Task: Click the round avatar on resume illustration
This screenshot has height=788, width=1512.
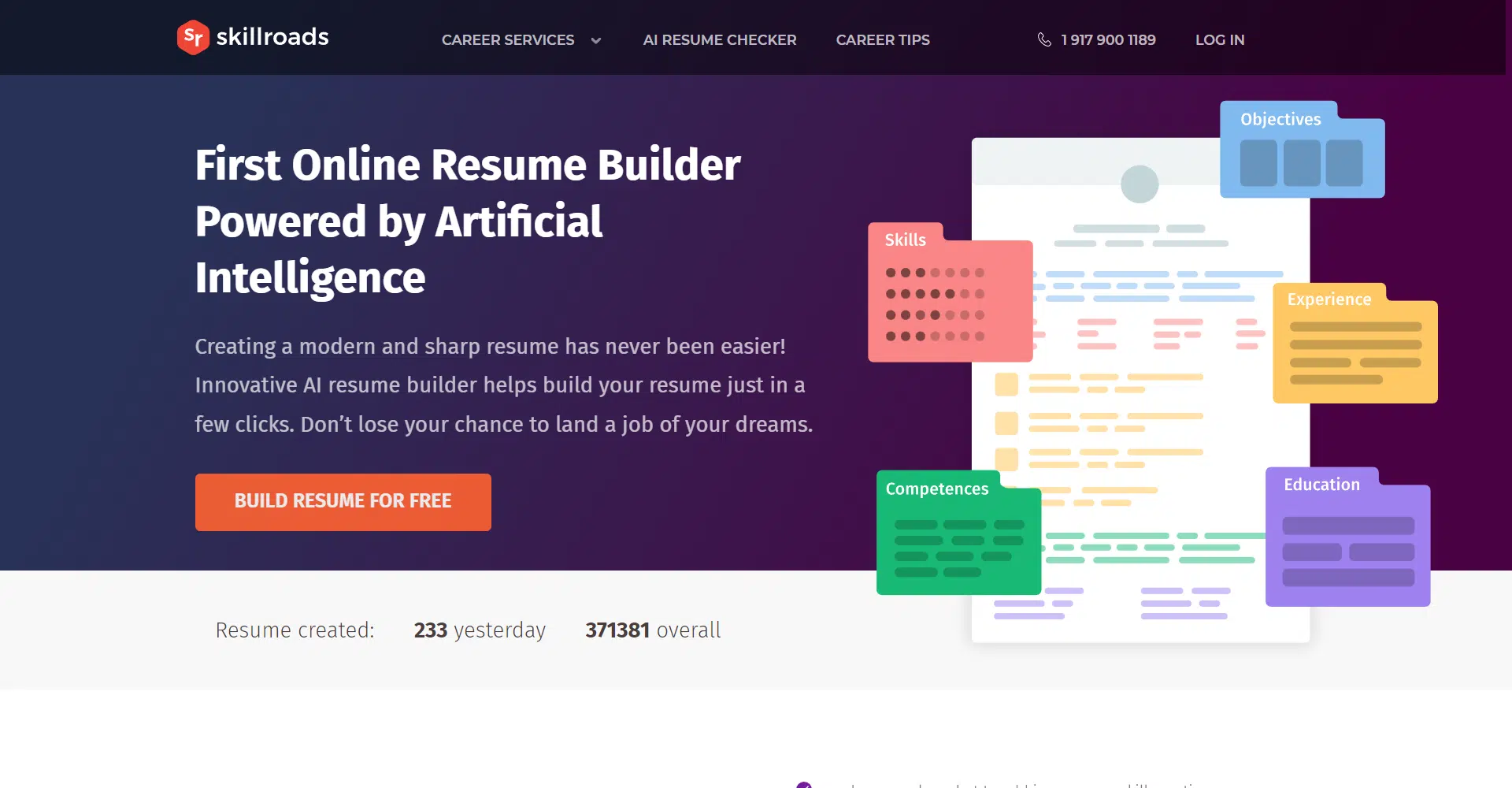Action: pos(1139,184)
